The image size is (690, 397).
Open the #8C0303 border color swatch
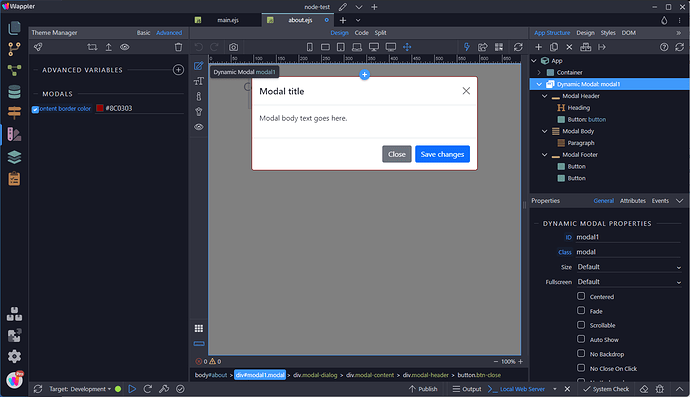[100, 108]
